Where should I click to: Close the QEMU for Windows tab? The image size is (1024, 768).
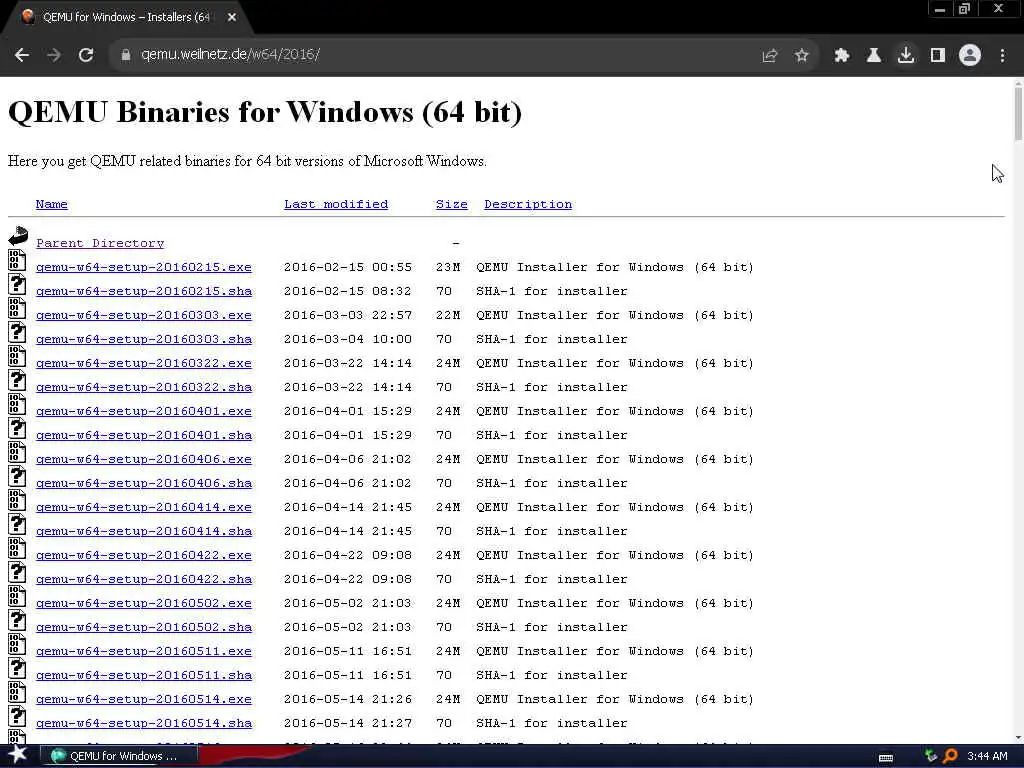click(x=232, y=17)
